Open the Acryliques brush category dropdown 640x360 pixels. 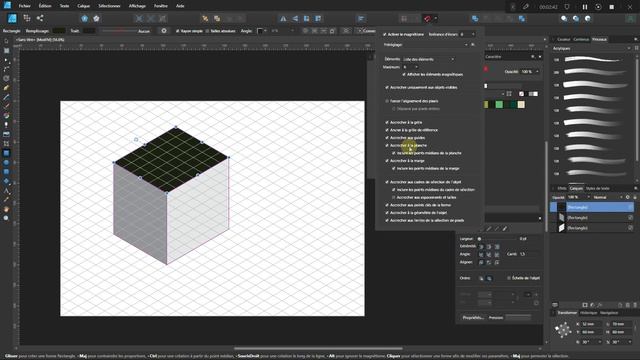pyautogui.click(x=591, y=48)
